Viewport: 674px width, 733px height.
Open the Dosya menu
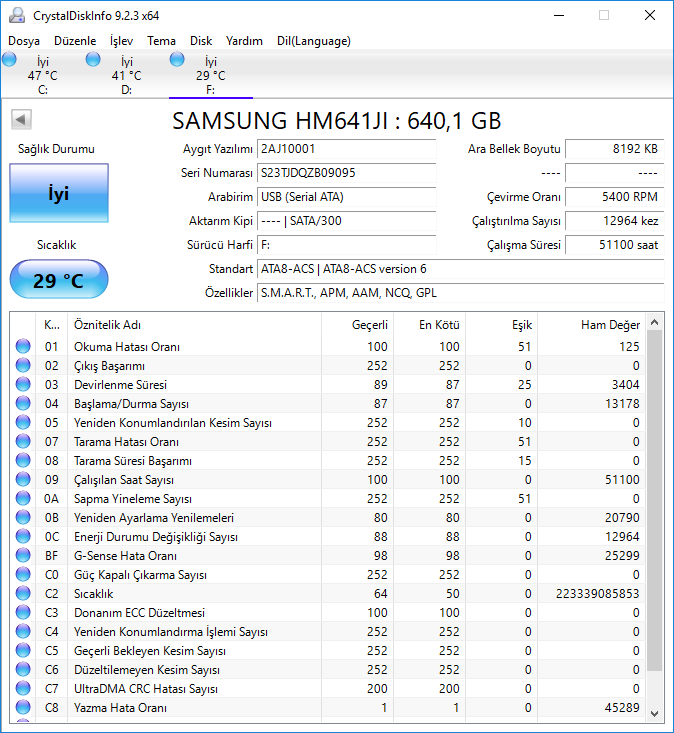pos(24,41)
